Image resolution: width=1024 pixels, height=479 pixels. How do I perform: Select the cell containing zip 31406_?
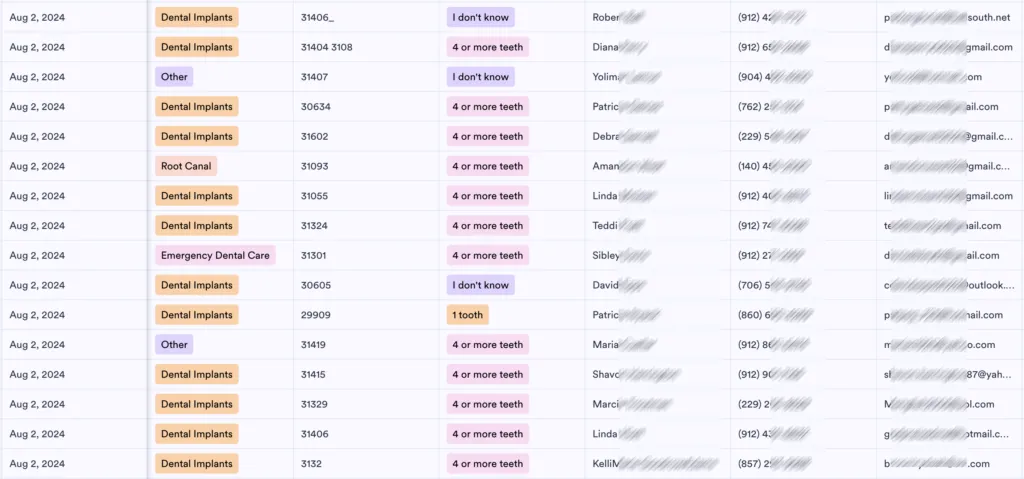[x=366, y=18]
